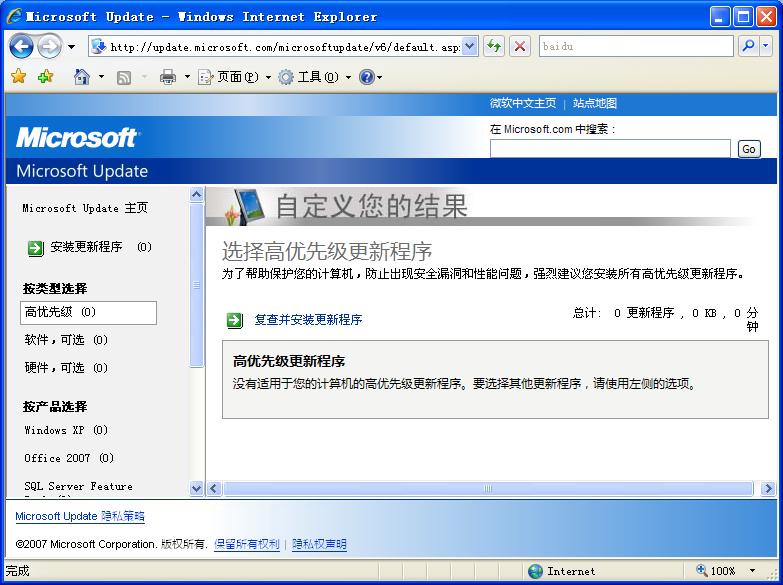Click the sidebar scroll down arrow

click(x=197, y=489)
